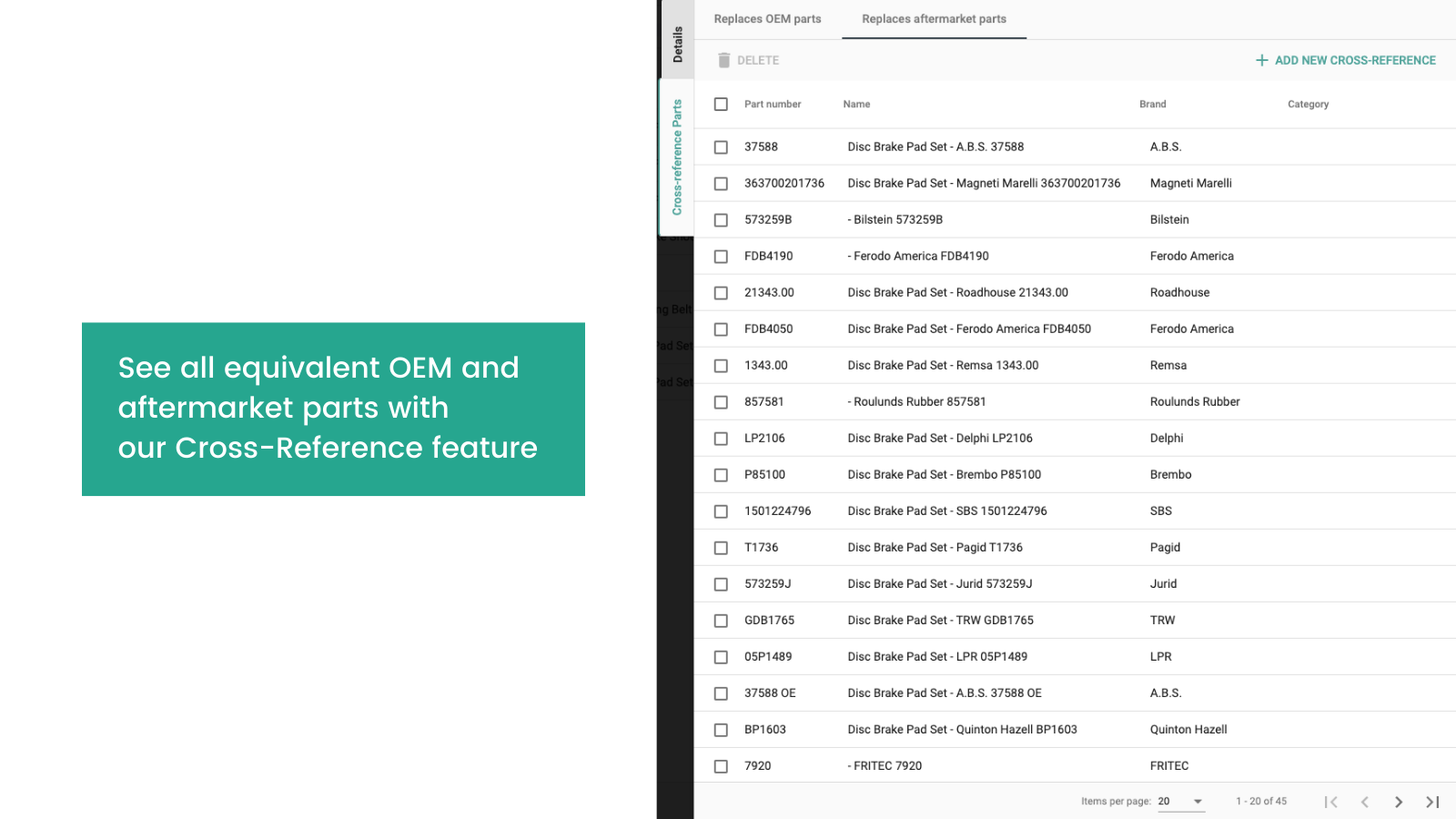Open the Cross-reference Parts vertical tab
The height and width of the screenshot is (819, 1456).
pos(677,157)
